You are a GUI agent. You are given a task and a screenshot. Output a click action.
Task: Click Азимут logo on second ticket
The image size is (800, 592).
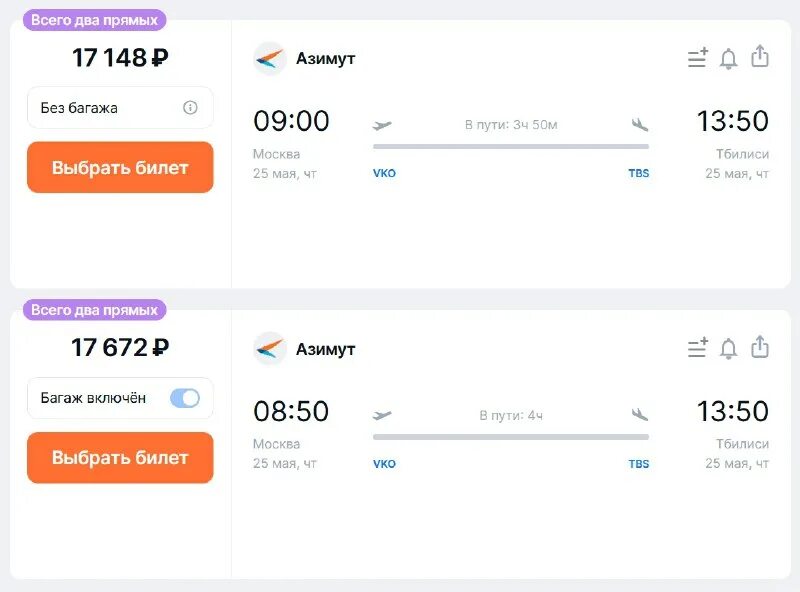click(x=270, y=349)
